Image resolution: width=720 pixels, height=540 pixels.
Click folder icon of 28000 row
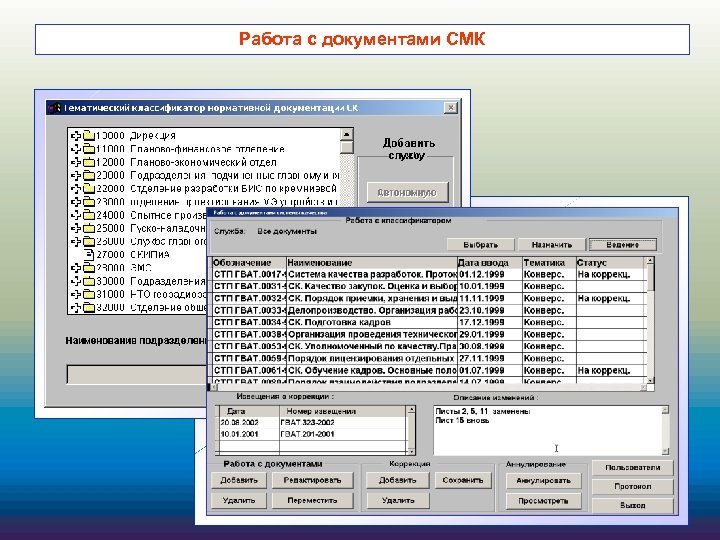(89, 268)
